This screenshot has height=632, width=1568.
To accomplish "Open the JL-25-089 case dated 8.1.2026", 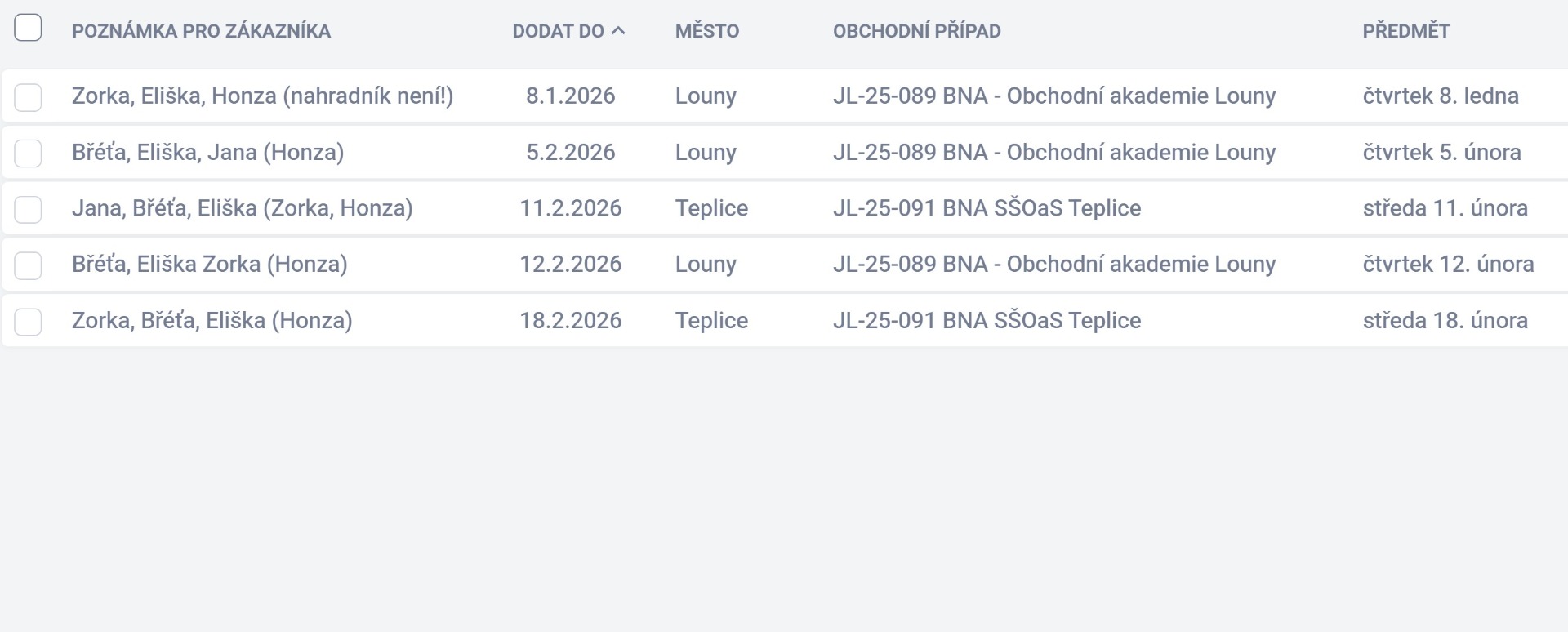I will pos(1053,96).
